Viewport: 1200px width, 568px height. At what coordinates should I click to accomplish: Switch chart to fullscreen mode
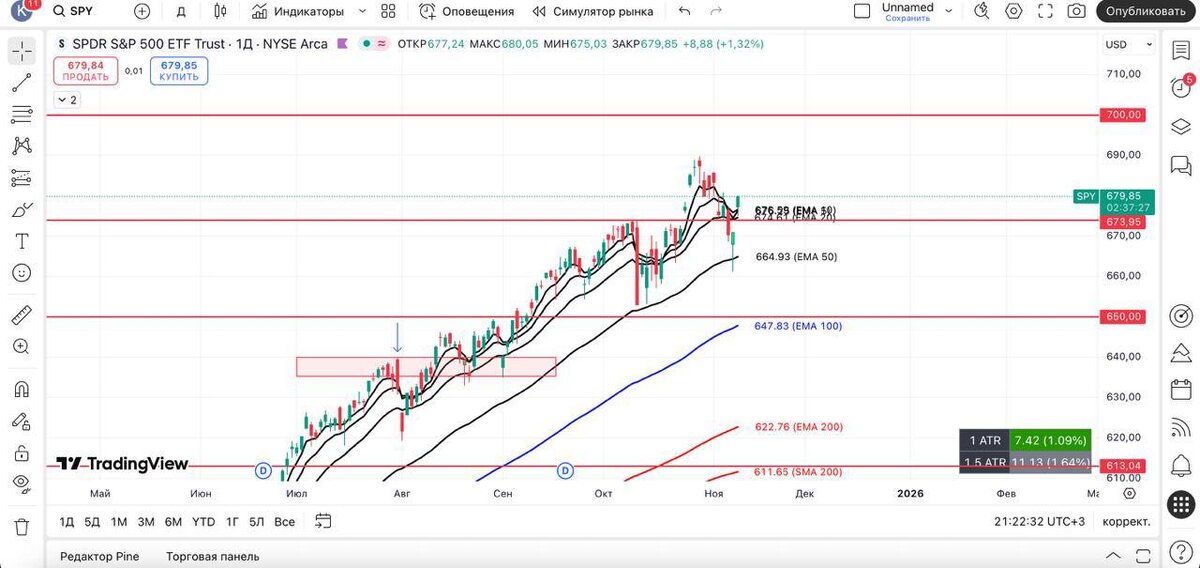(1045, 11)
